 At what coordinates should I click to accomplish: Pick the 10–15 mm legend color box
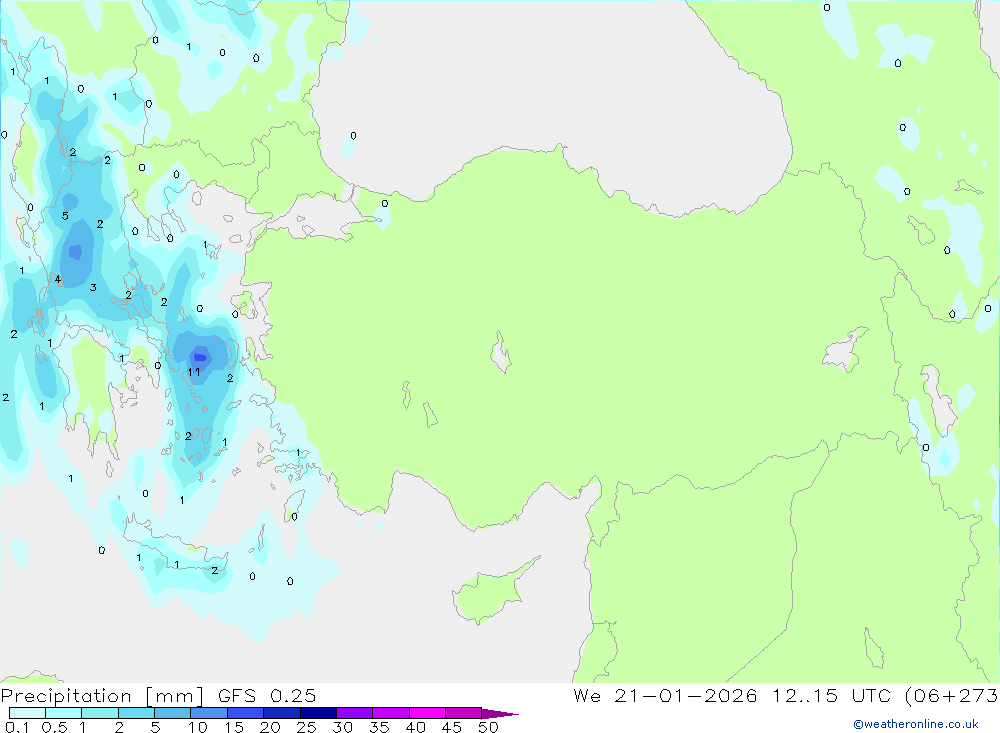[x=209, y=713]
